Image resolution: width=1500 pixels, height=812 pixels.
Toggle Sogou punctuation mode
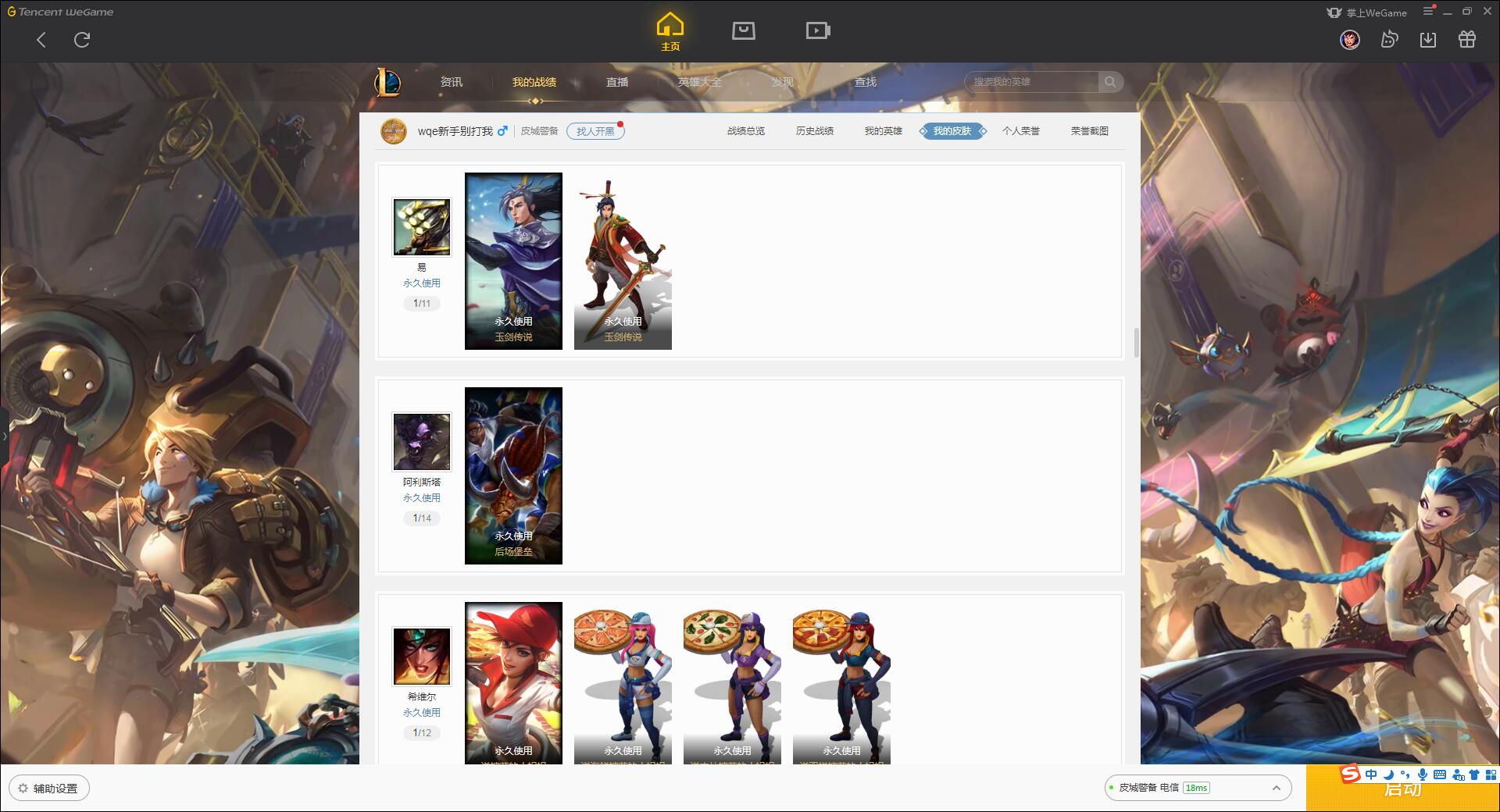pyautogui.click(x=1405, y=775)
